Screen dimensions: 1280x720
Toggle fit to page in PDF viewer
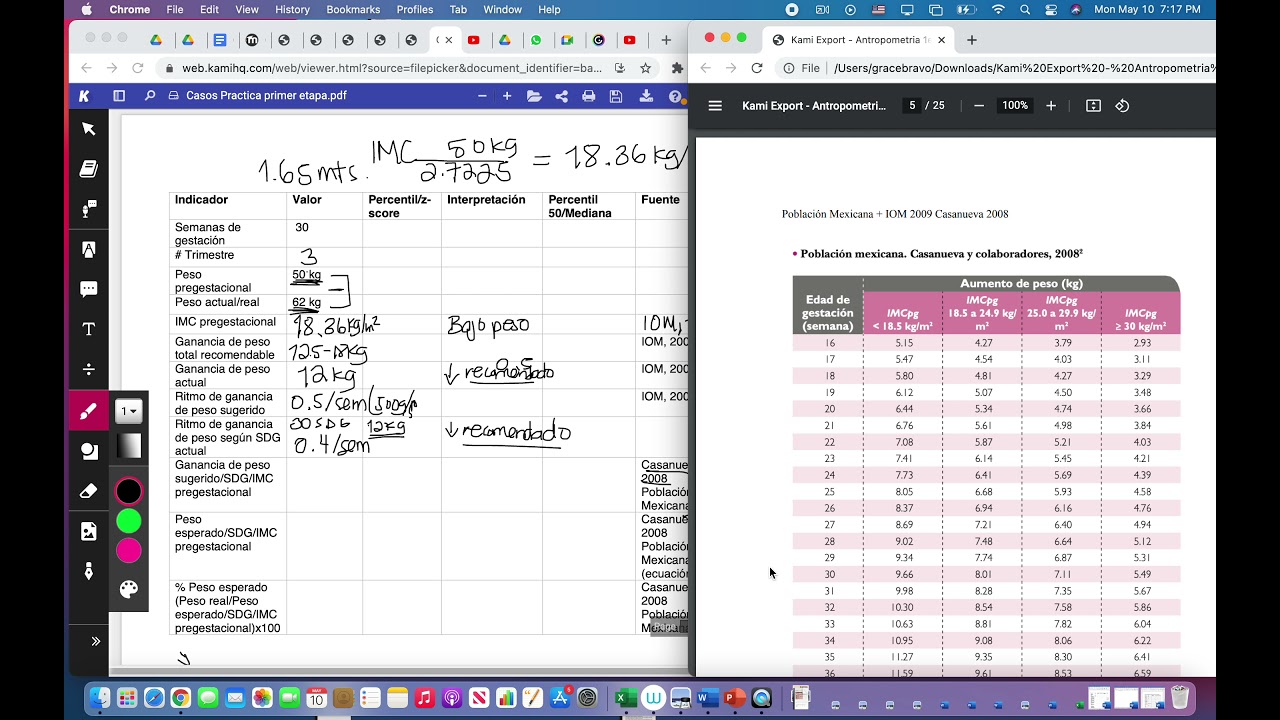[x=1093, y=105]
